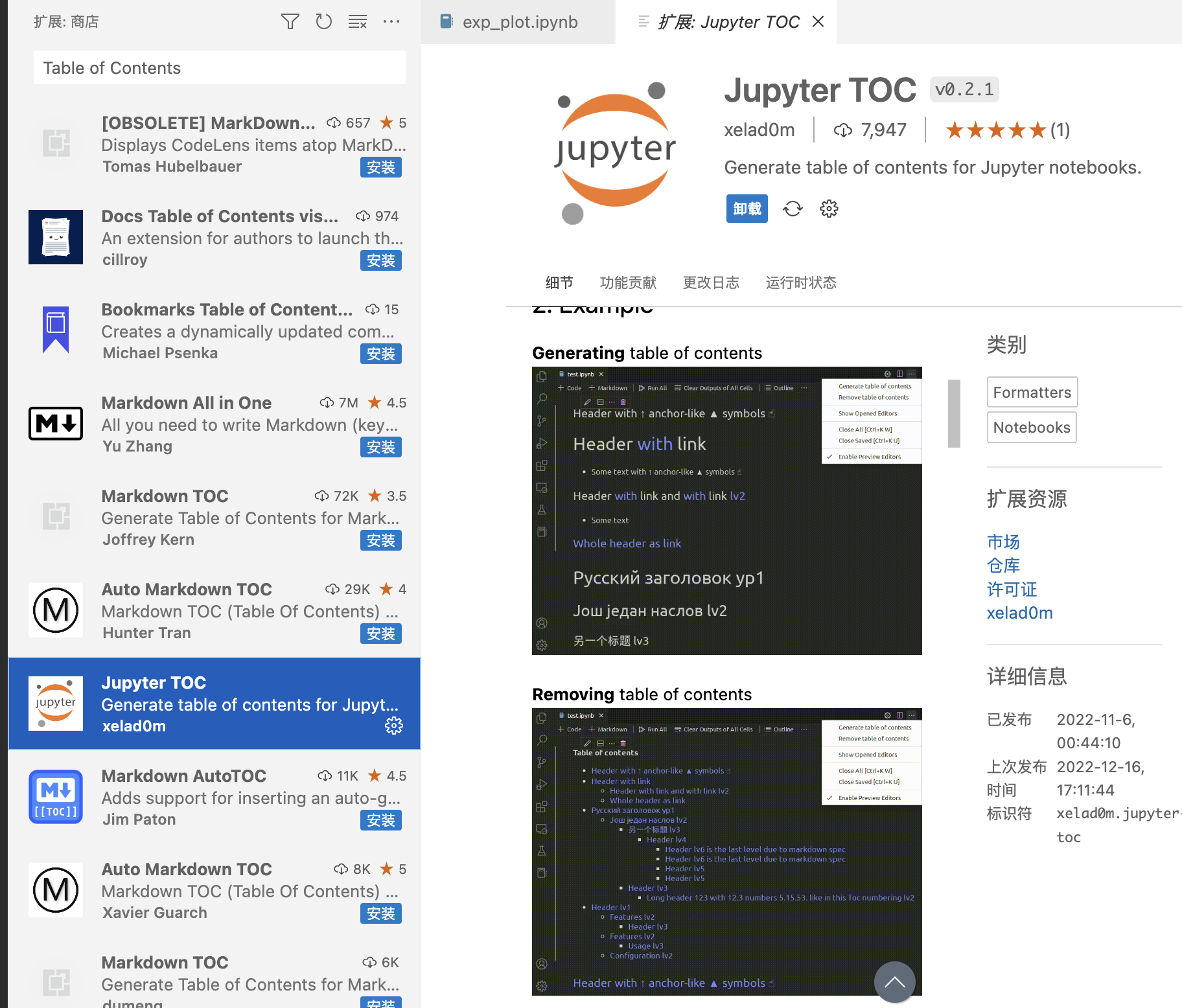
Task: Click the 7,947 install count
Action: pyautogui.click(x=883, y=130)
